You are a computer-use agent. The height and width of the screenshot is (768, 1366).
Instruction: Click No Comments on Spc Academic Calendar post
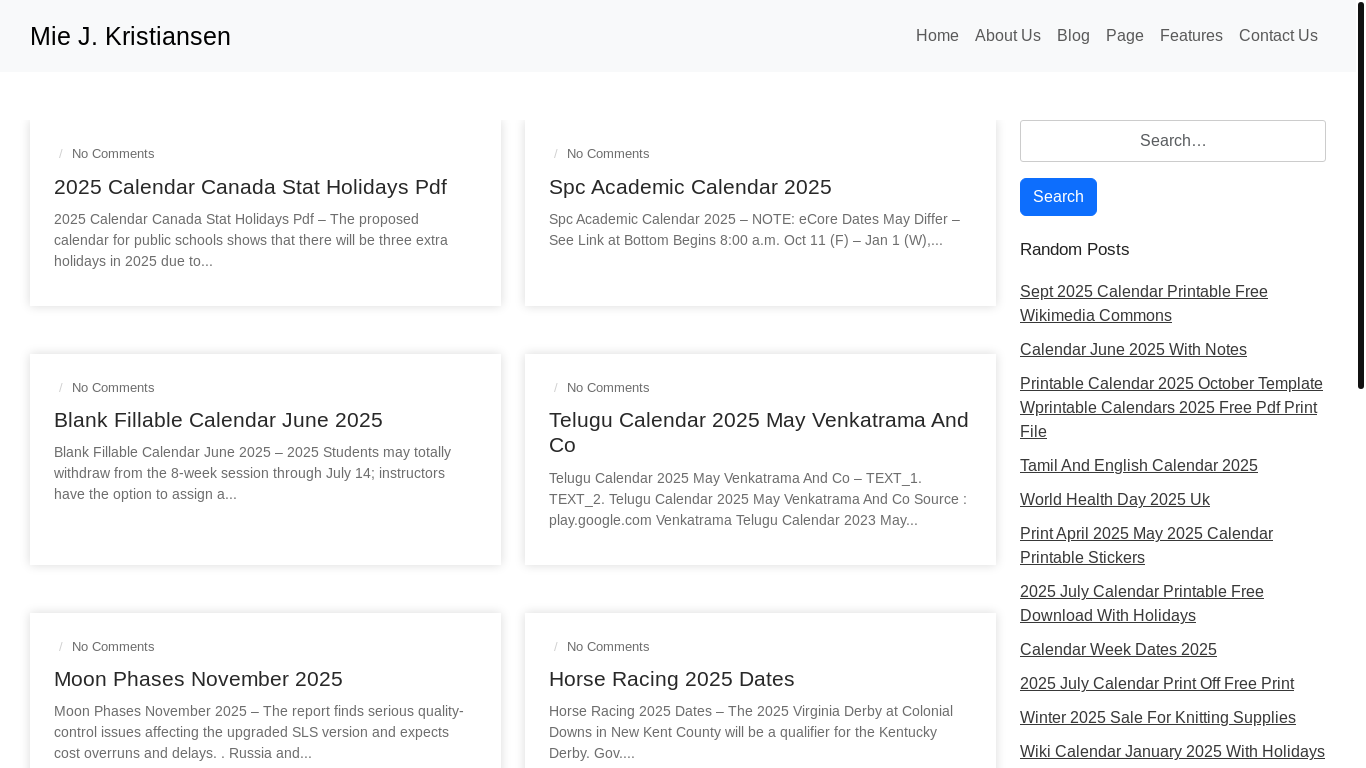(x=608, y=154)
